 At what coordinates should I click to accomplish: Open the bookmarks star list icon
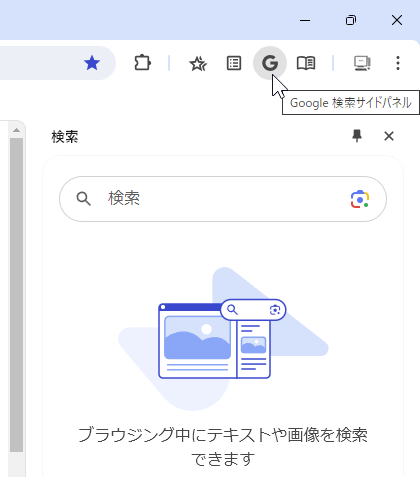tap(198, 63)
